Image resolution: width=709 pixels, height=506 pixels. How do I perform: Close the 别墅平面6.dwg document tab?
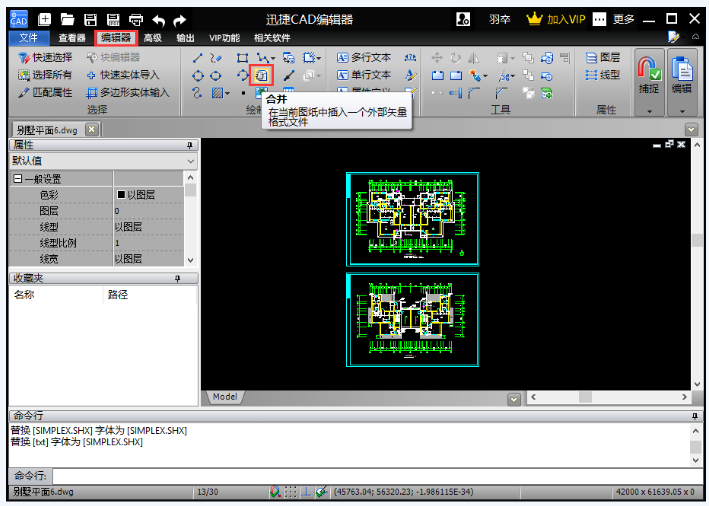(92, 130)
